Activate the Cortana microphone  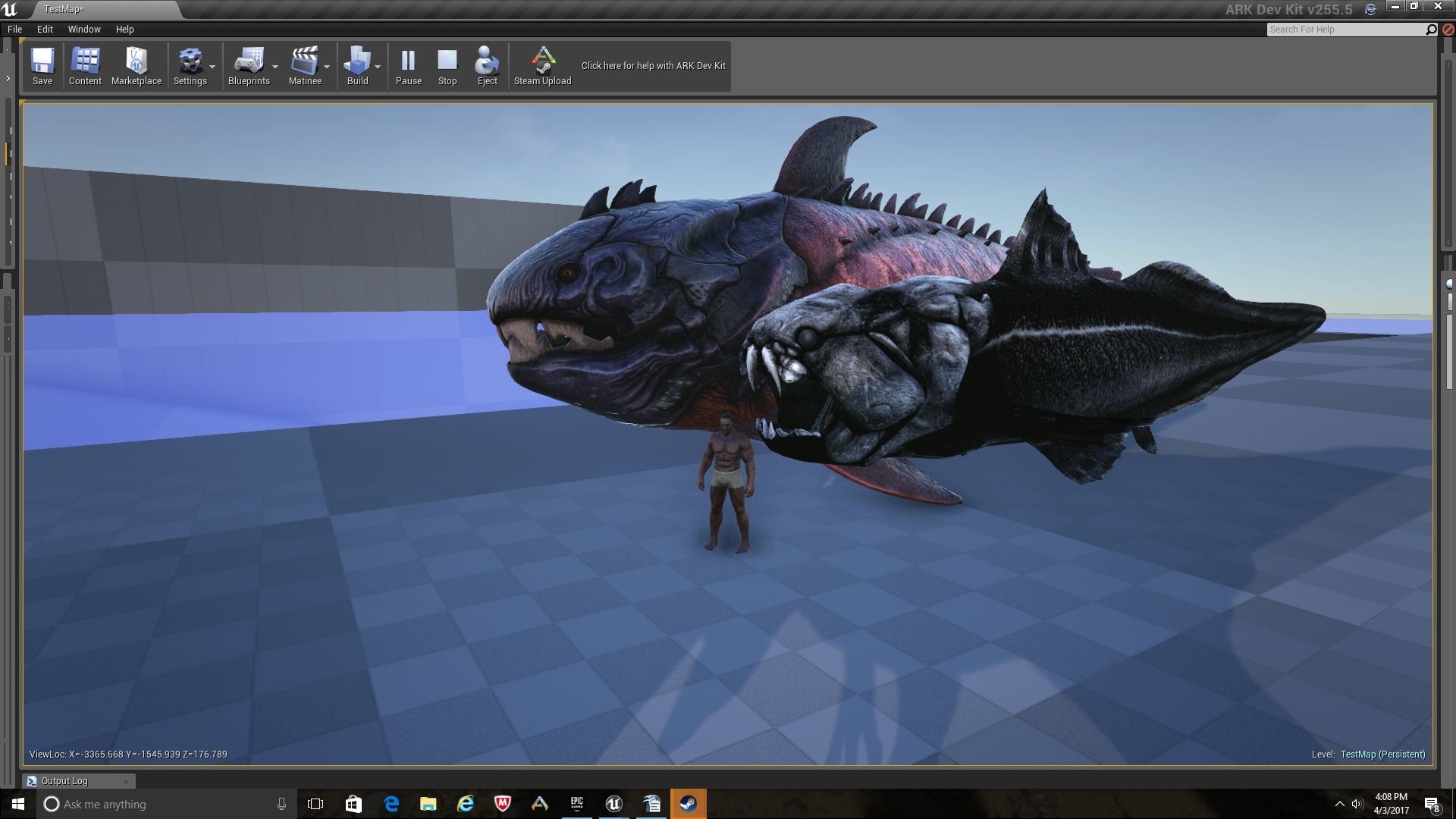click(281, 804)
